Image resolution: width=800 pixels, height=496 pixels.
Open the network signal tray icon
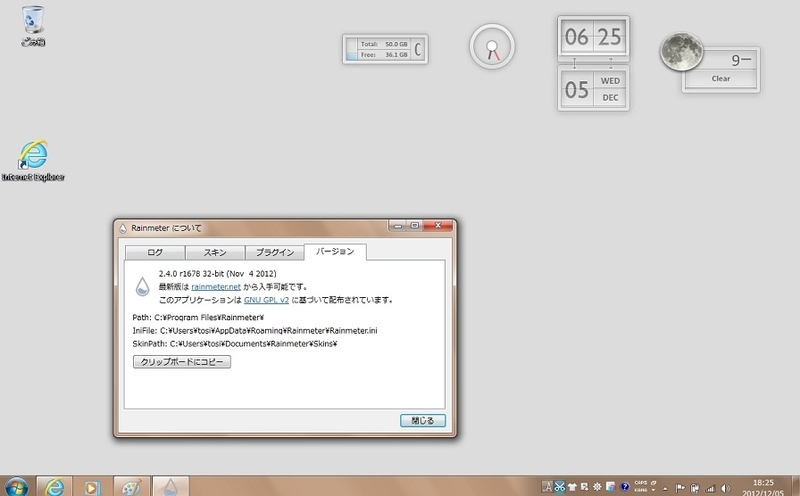coord(710,488)
